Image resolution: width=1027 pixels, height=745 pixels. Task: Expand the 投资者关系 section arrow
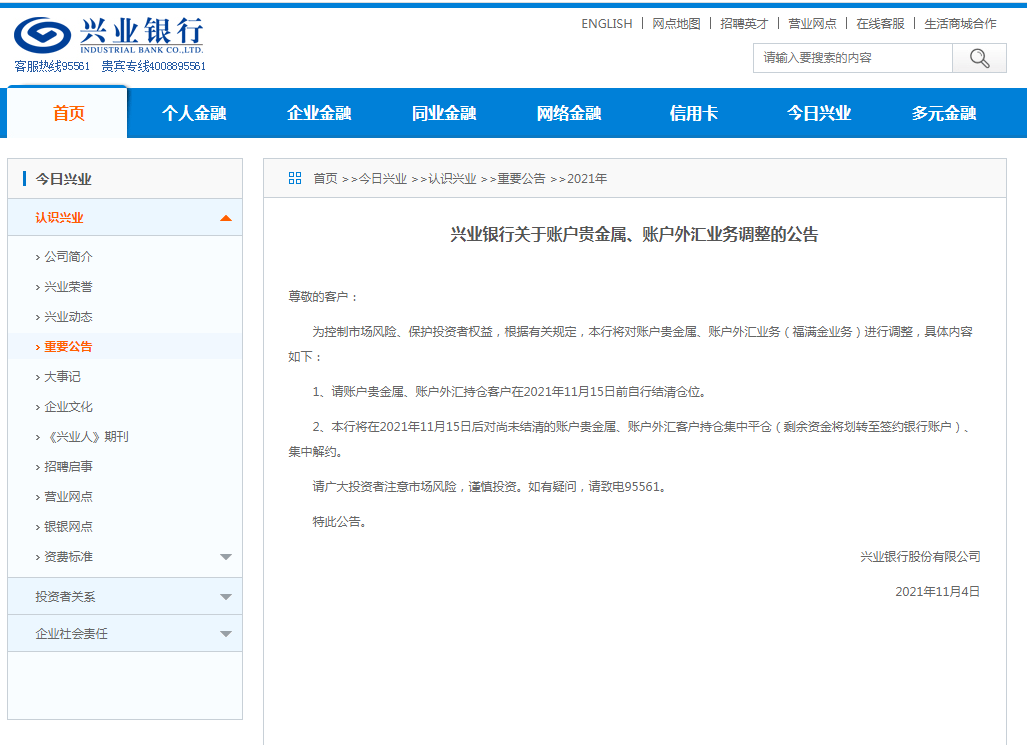[226, 597]
